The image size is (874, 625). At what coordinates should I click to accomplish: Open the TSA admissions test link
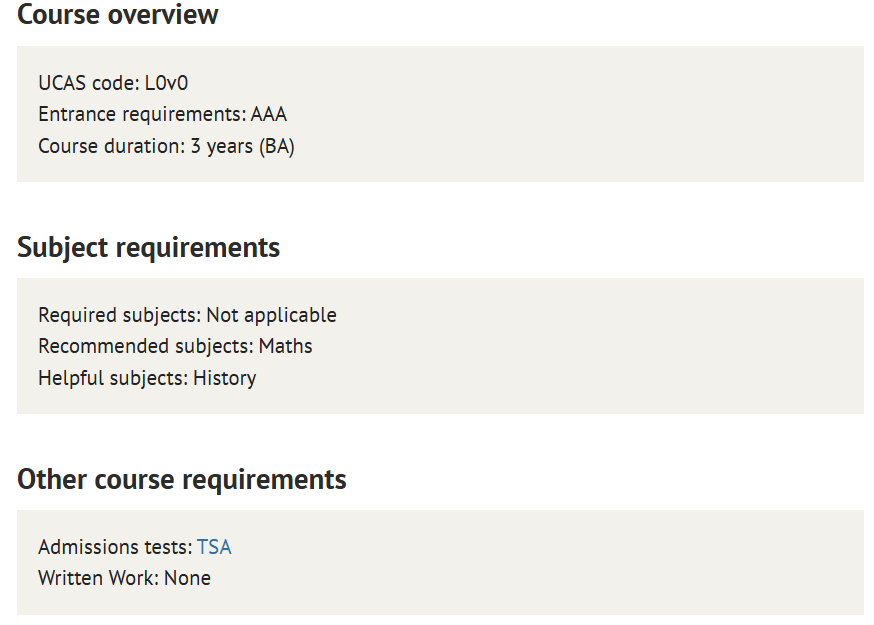tap(214, 547)
